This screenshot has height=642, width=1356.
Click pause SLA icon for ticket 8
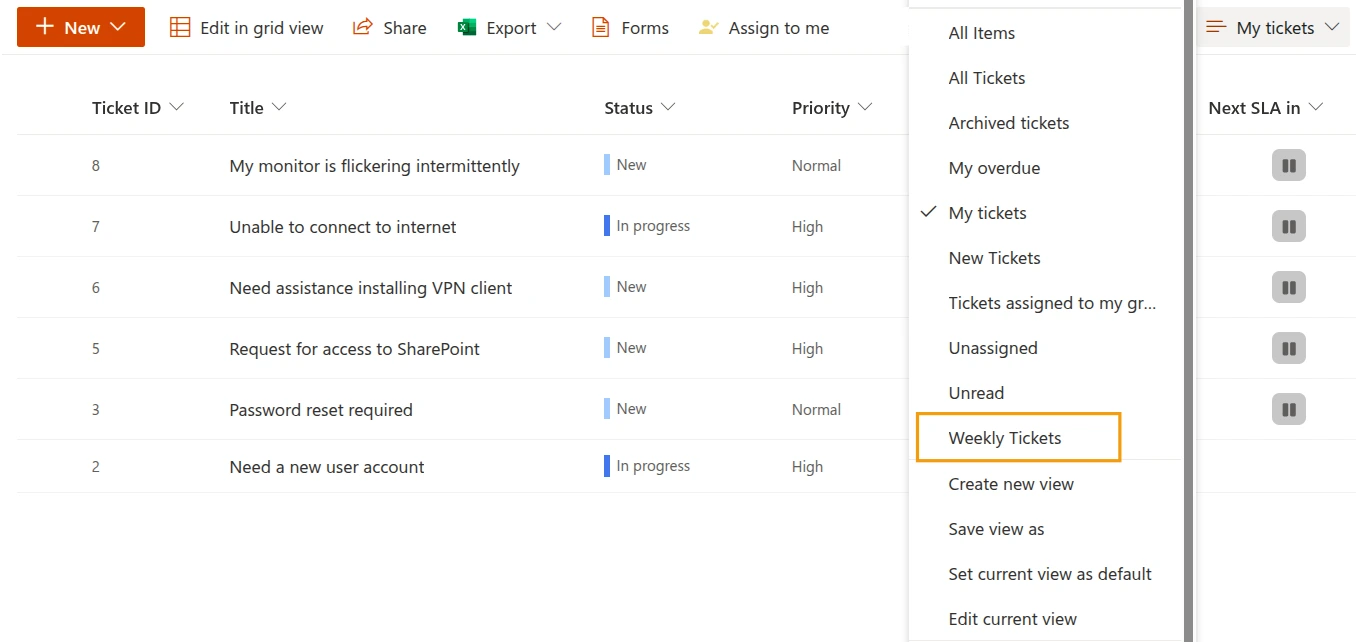pyautogui.click(x=1289, y=166)
